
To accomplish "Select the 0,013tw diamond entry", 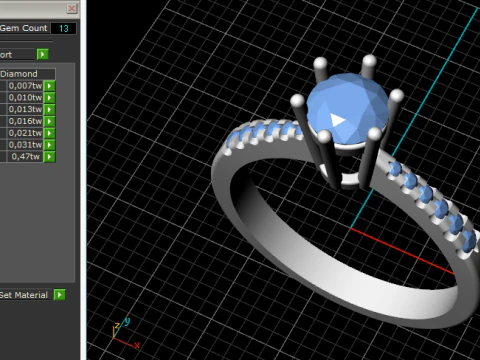I will click(25, 109).
